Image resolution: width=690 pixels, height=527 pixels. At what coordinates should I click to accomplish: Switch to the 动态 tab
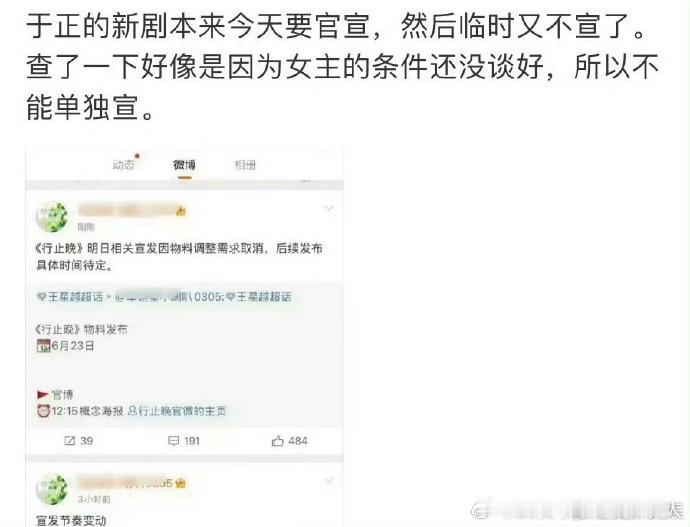pos(123,165)
